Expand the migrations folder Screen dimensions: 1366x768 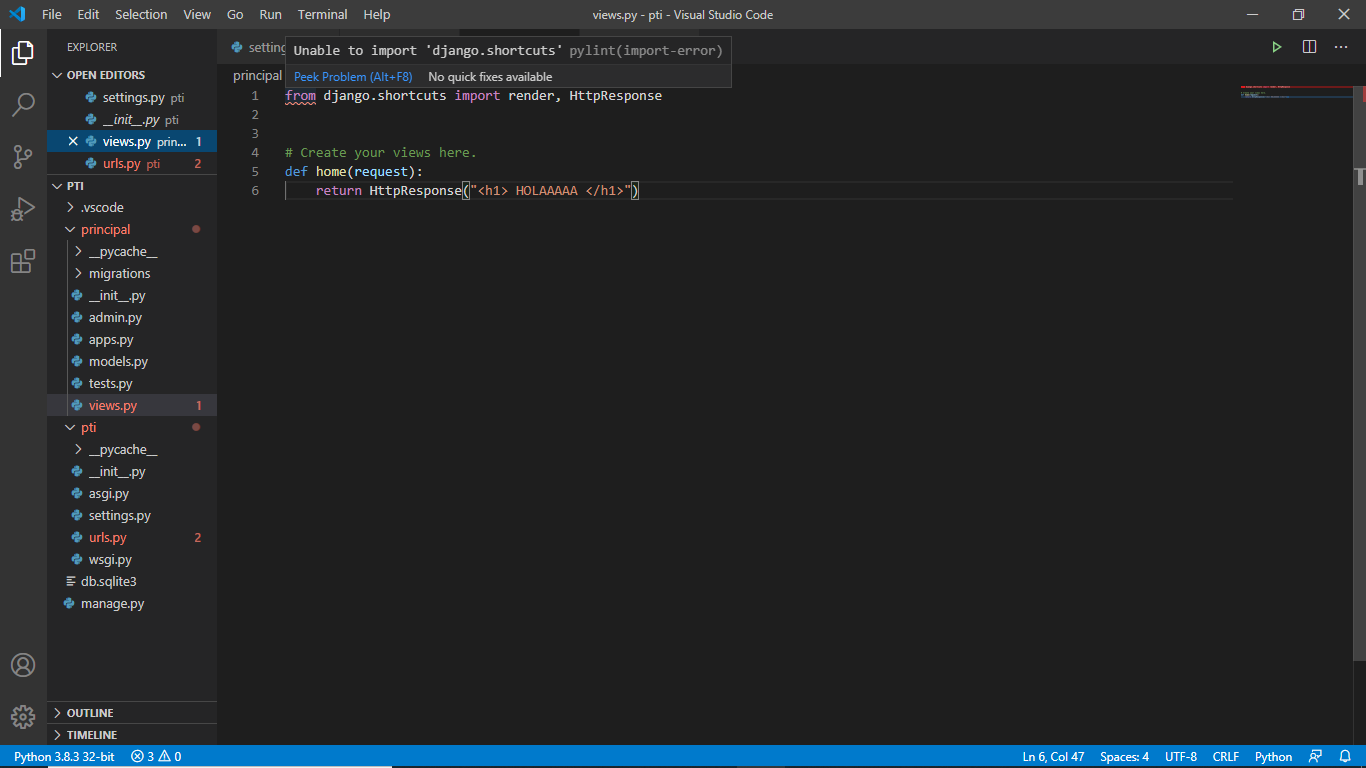pyautogui.click(x=132, y=273)
